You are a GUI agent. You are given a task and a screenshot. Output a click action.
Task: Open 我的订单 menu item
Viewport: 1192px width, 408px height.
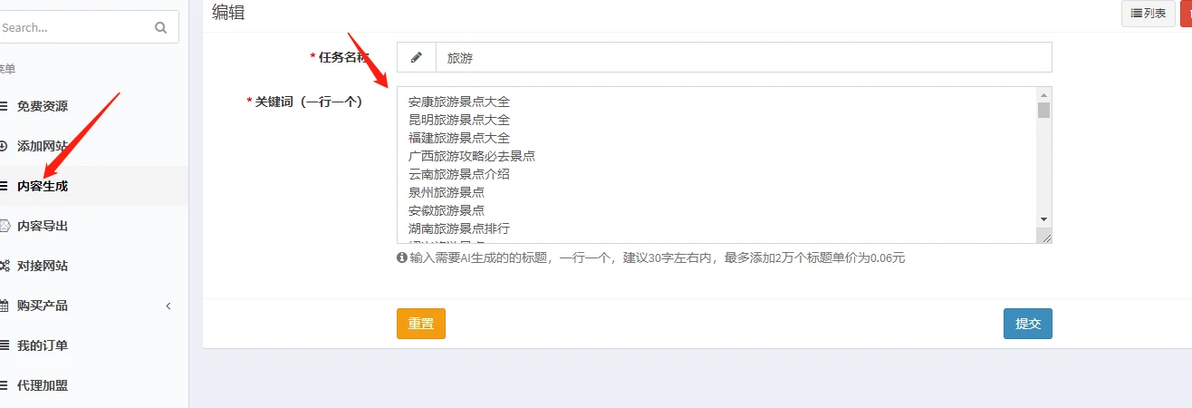[x=42, y=346]
